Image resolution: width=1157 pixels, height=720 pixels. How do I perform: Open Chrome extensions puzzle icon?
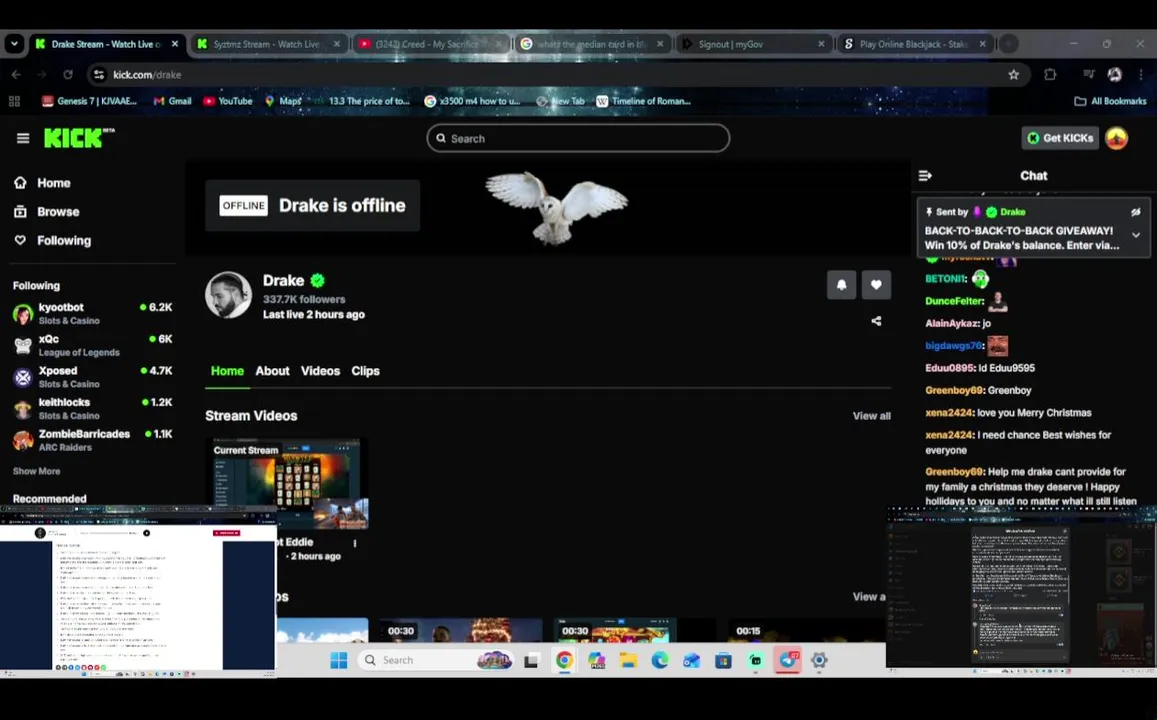pos(1050,75)
